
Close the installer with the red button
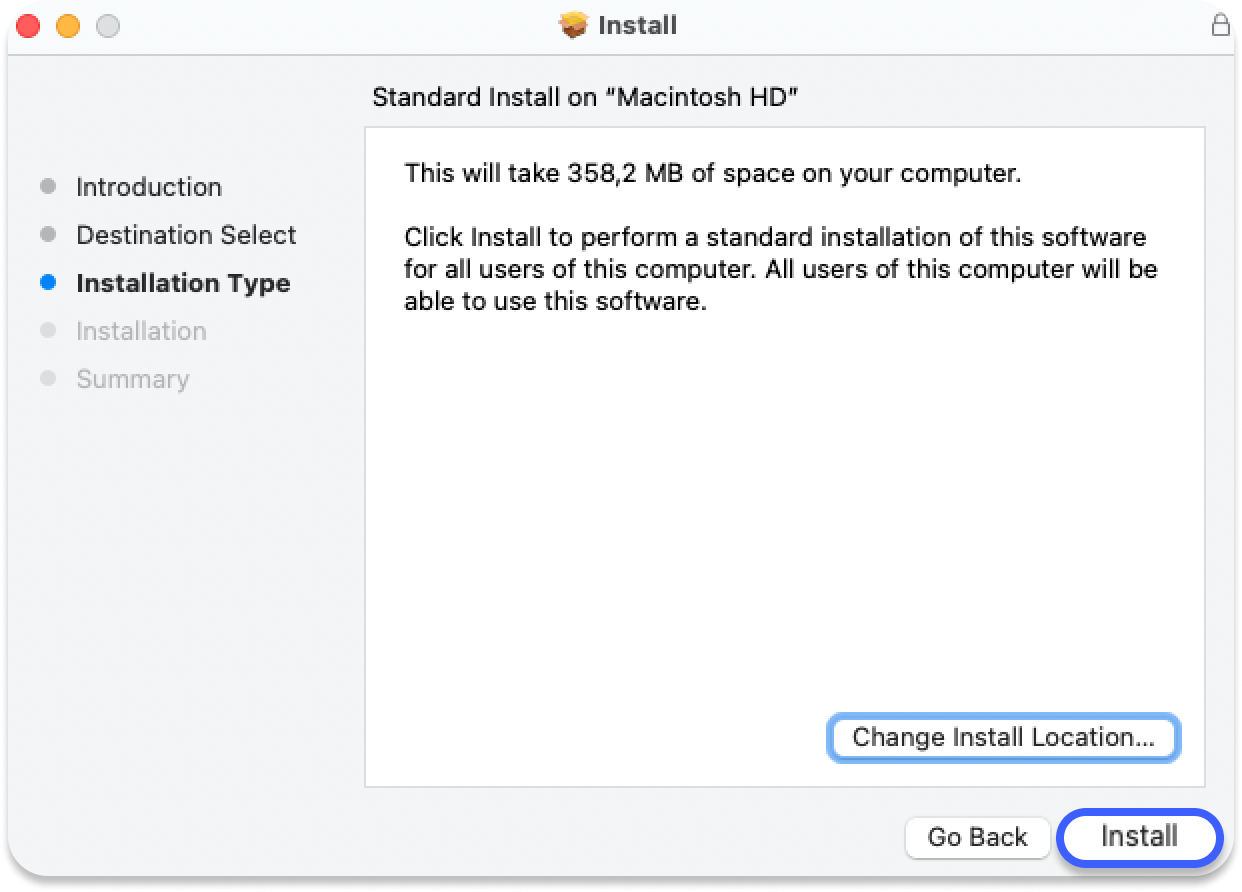click(29, 26)
